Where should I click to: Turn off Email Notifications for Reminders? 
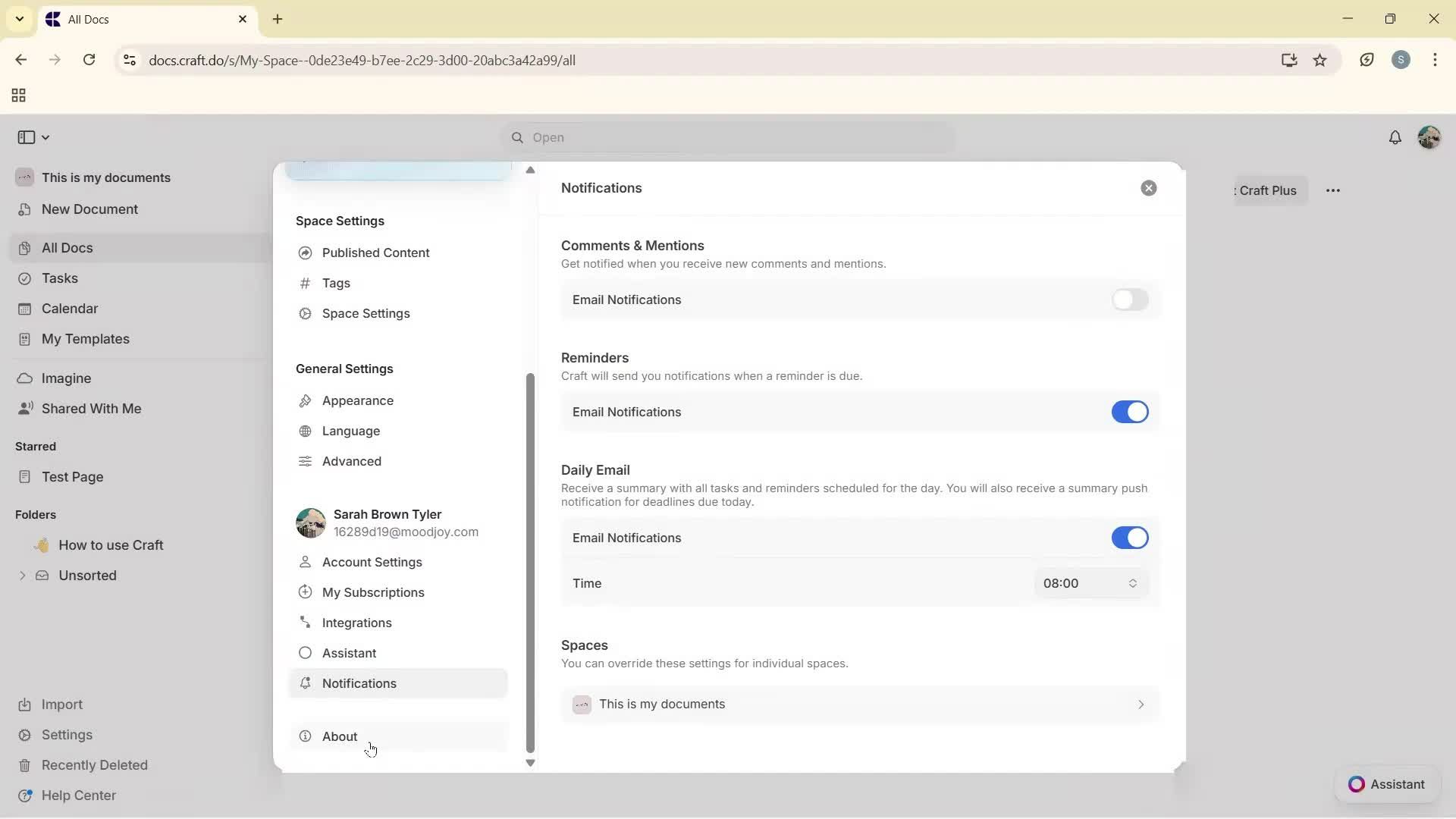point(1130,412)
